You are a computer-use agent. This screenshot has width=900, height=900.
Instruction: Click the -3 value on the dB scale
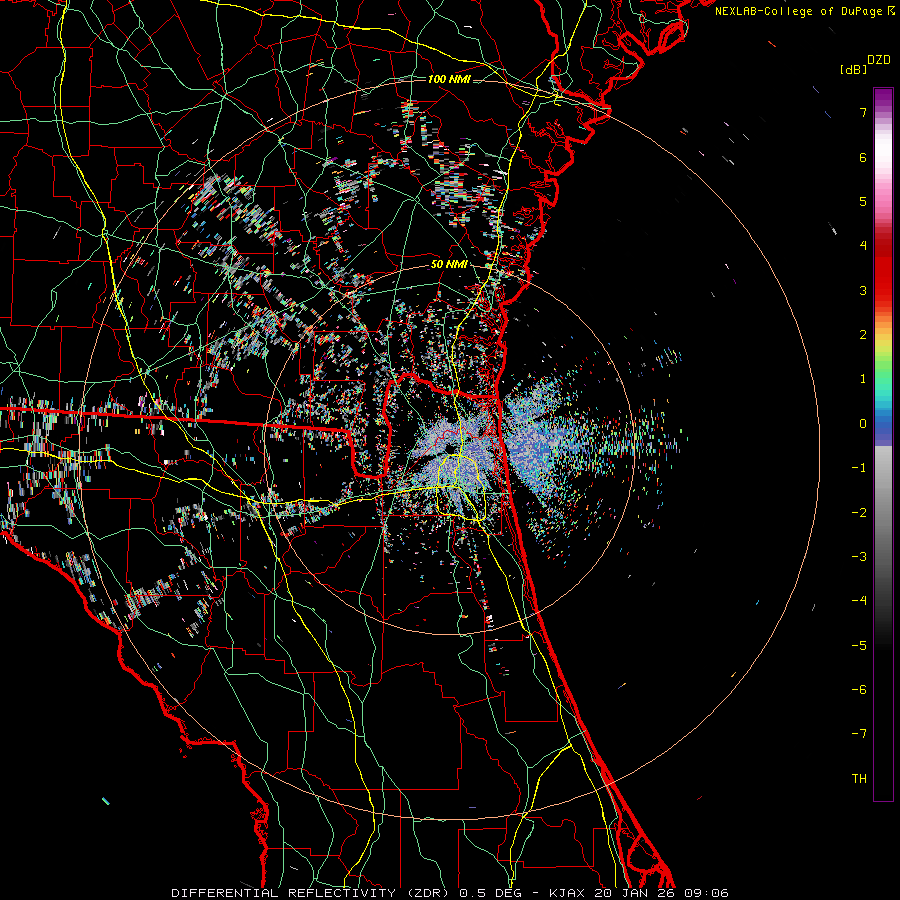(859, 557)
